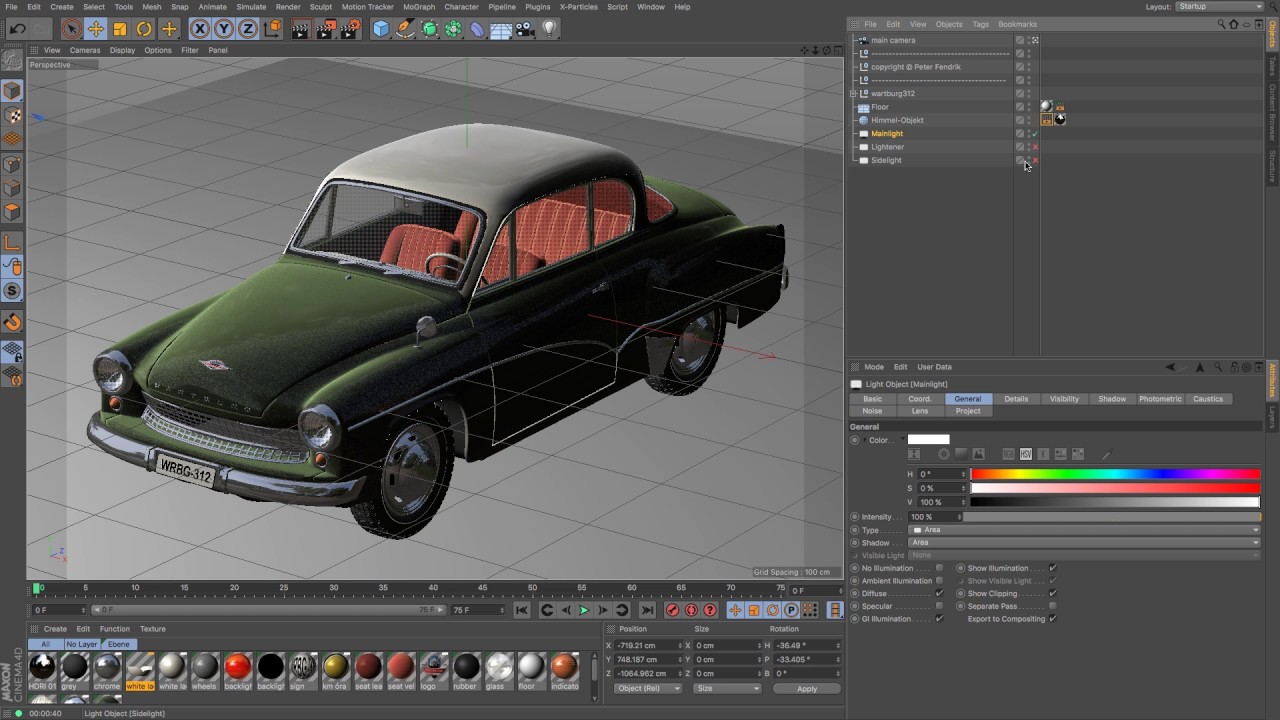Image resolution: width=1280 pixels, height=720 pixels.
Task: Toggle the Show Clipping checkbox
Action: pyautogui.click(x=1053, y=593)
